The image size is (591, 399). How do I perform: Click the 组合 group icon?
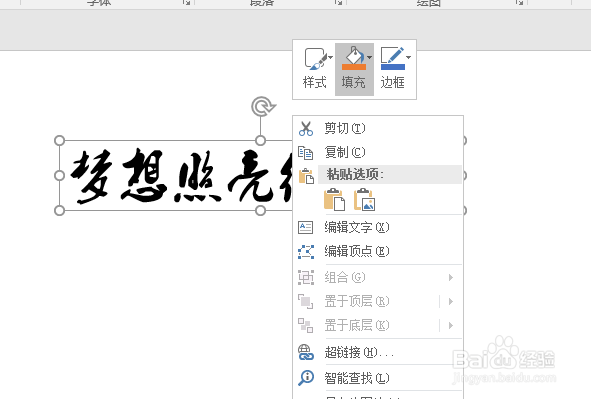coord(306,278)
